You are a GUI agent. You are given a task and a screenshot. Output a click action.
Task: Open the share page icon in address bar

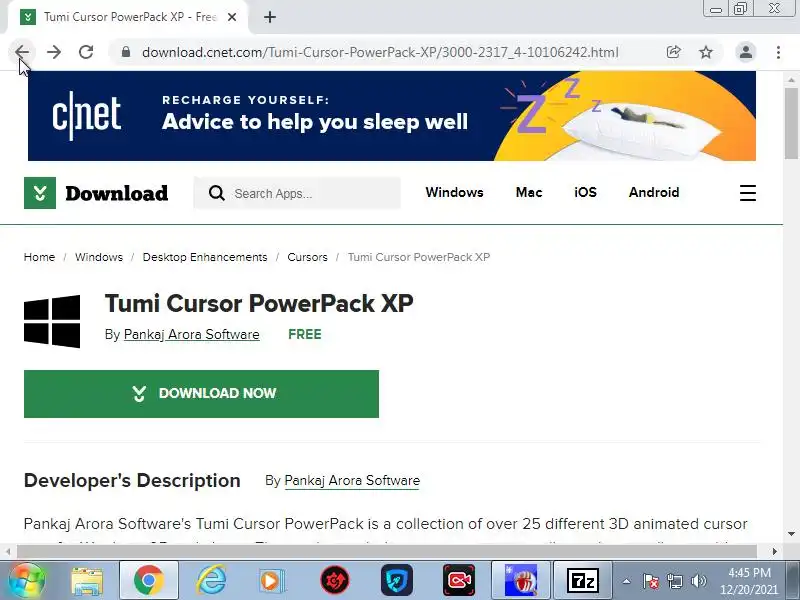tap(673, 52)
